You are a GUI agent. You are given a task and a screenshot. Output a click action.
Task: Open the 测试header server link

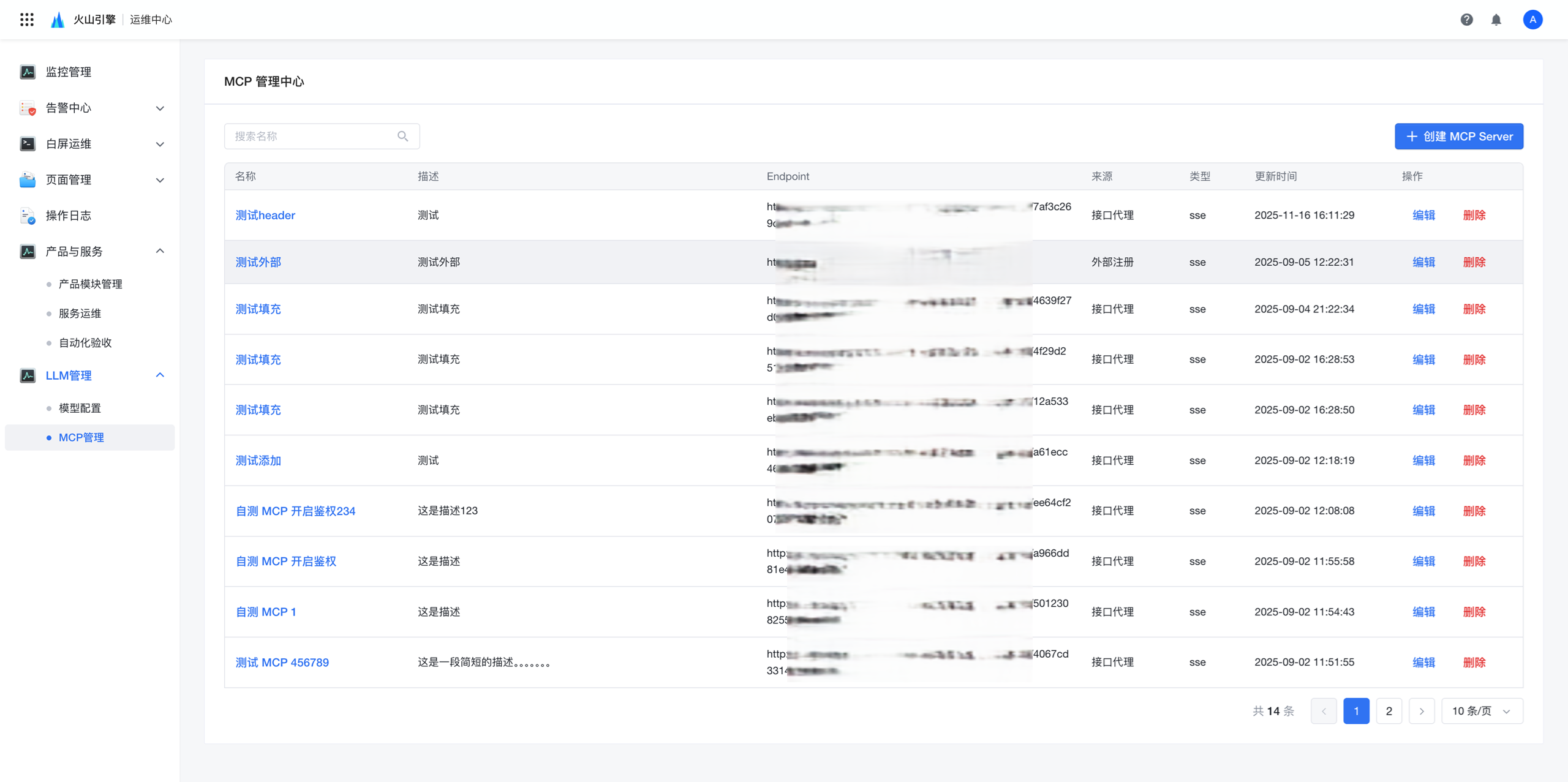[x=265, y=215]
